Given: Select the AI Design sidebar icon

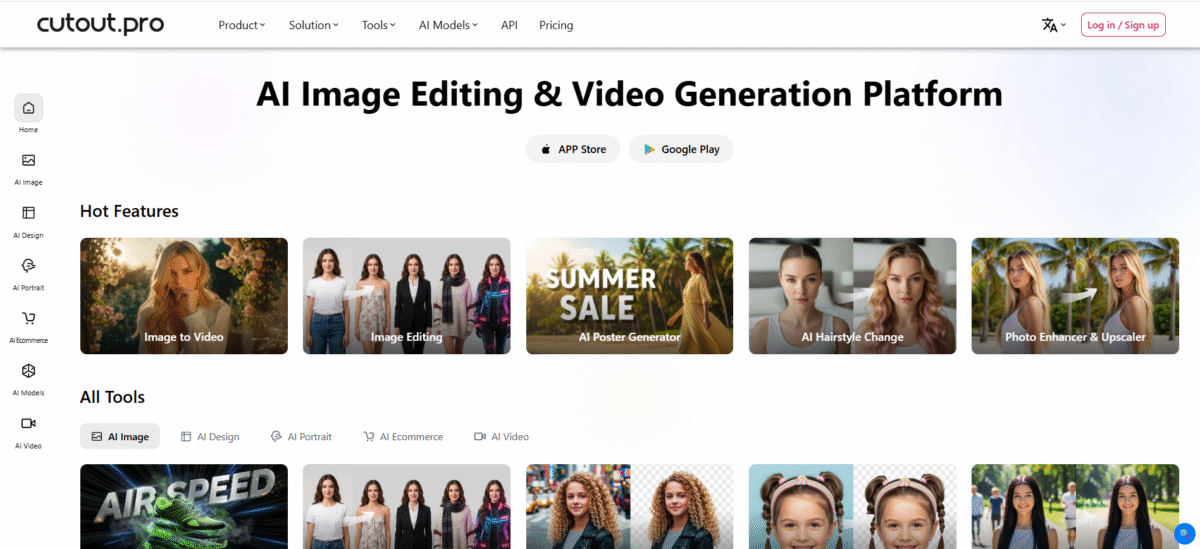Looking at the screenshot, I should click(x=28, y=213).
